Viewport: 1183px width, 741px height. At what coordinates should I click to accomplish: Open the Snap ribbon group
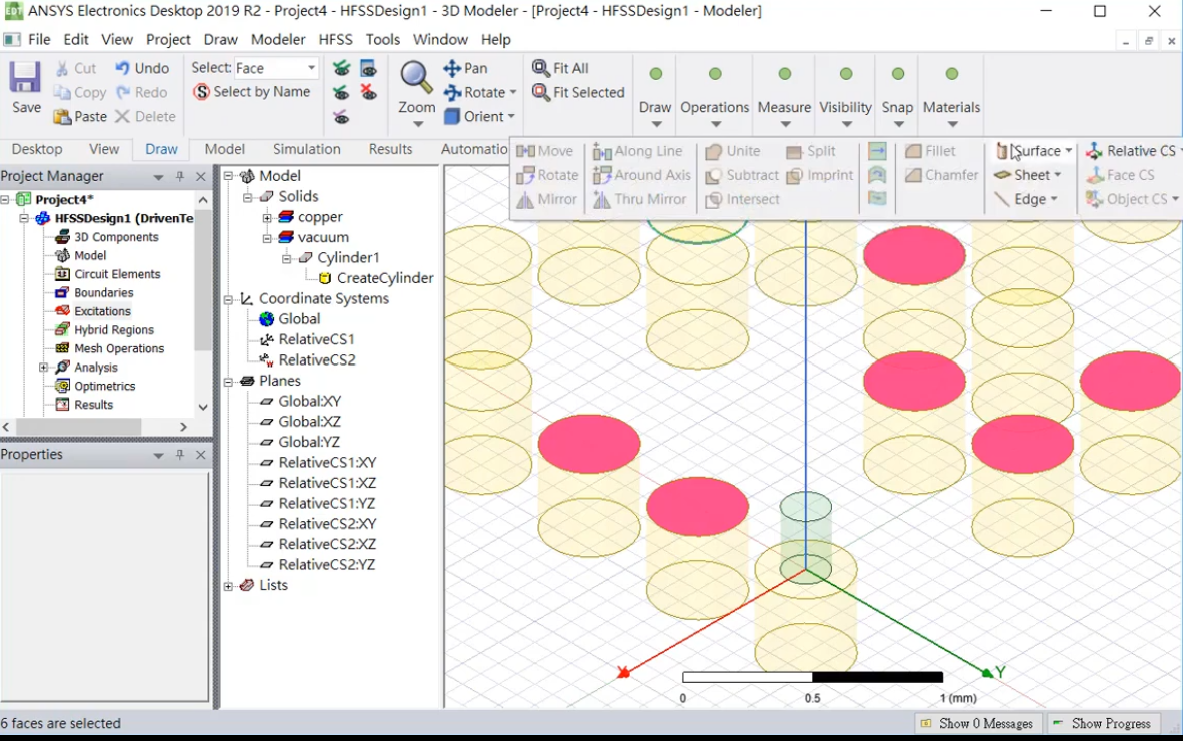coord(897,97)
